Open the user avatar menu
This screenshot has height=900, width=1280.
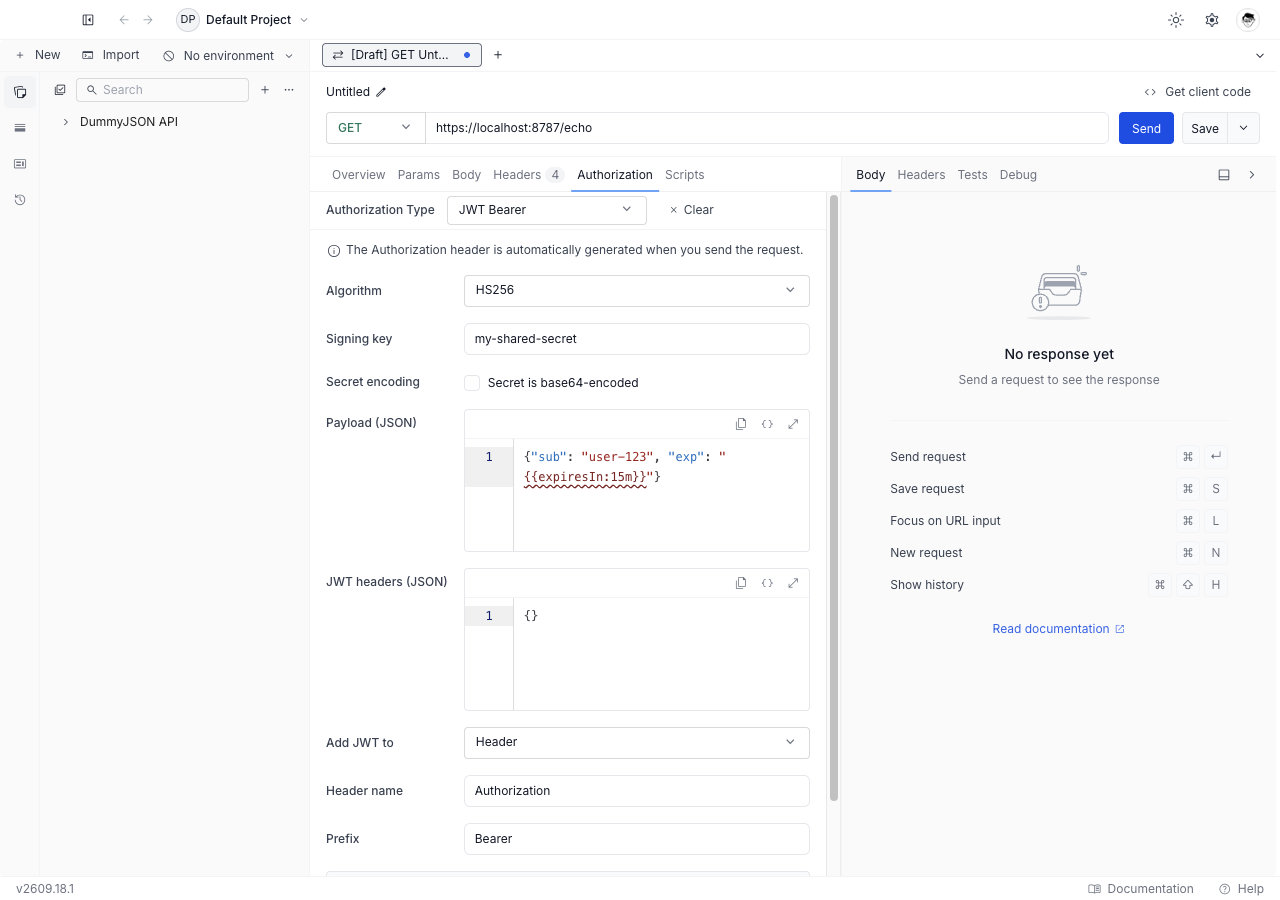point(1248,20)
